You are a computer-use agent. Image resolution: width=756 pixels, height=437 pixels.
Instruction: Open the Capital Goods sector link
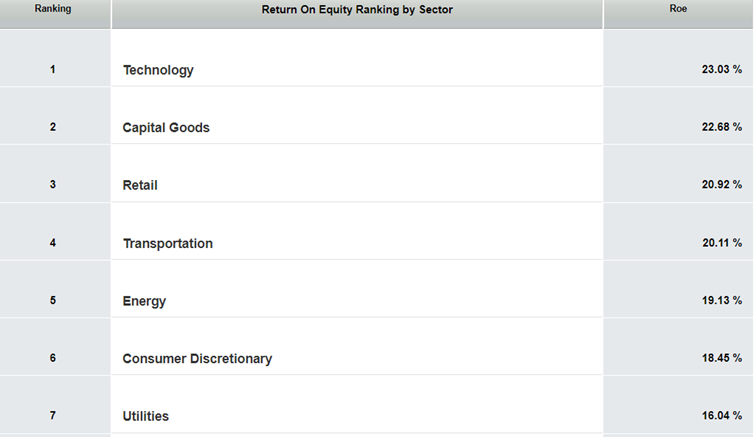[166, 128]
